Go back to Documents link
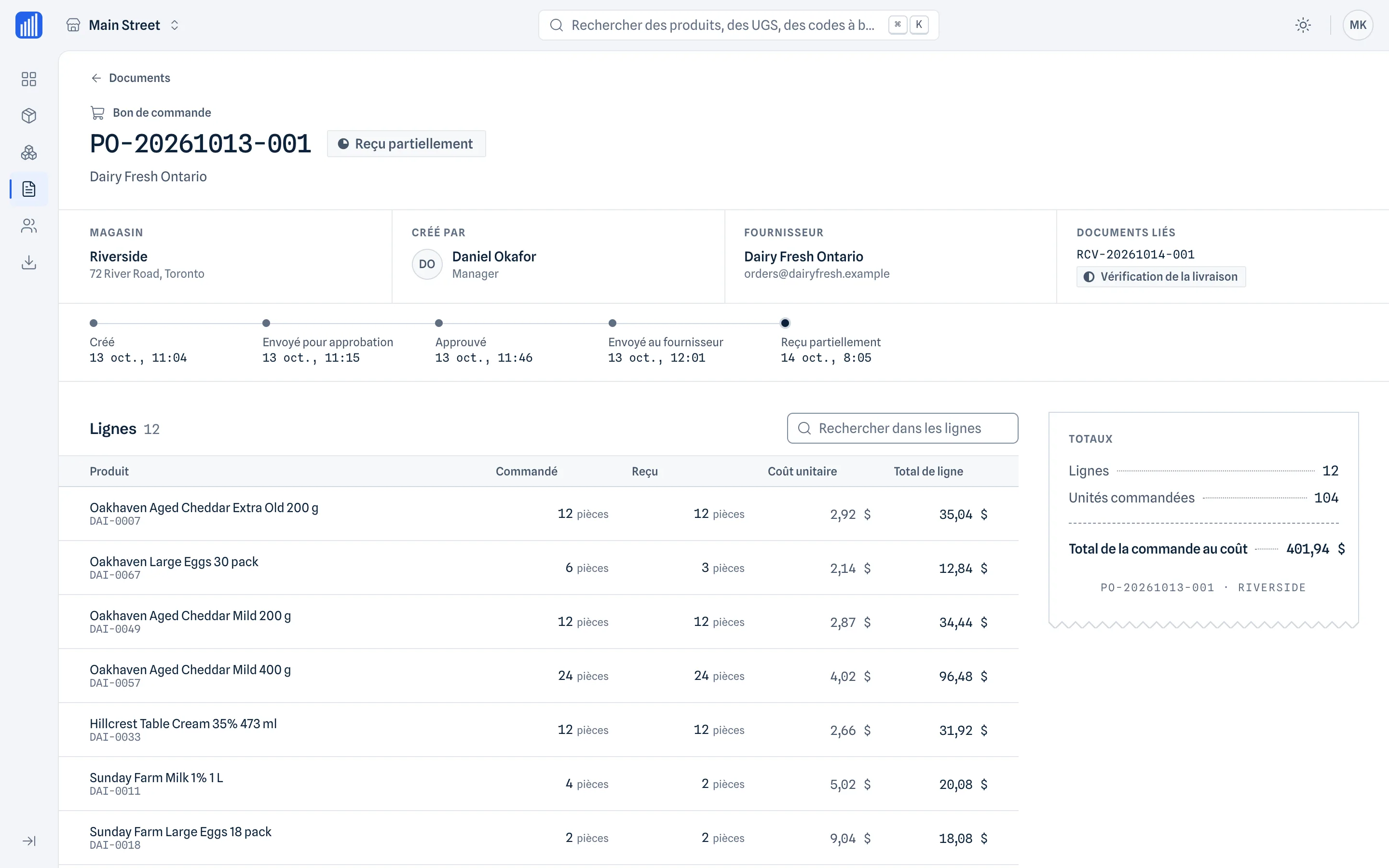This screenshot has height=868, width=1389. (x=139, y=78)
